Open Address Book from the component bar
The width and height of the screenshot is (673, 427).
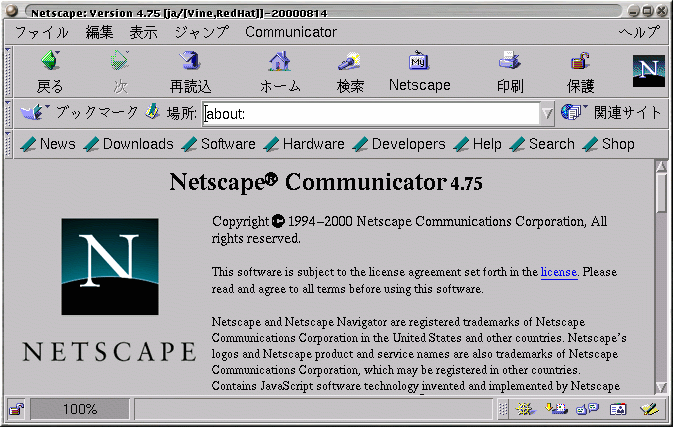point(618,409)
